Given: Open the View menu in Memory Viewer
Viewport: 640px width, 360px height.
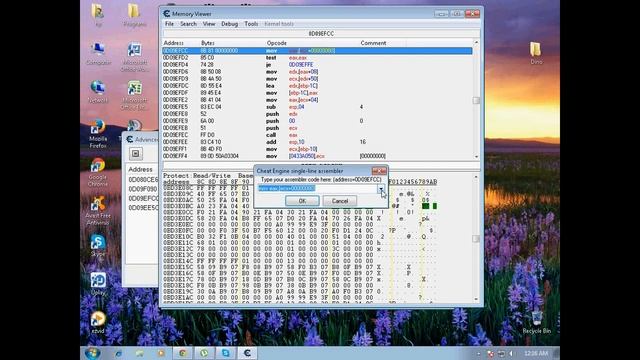Looking at the screenshot, I should [209, 24].
